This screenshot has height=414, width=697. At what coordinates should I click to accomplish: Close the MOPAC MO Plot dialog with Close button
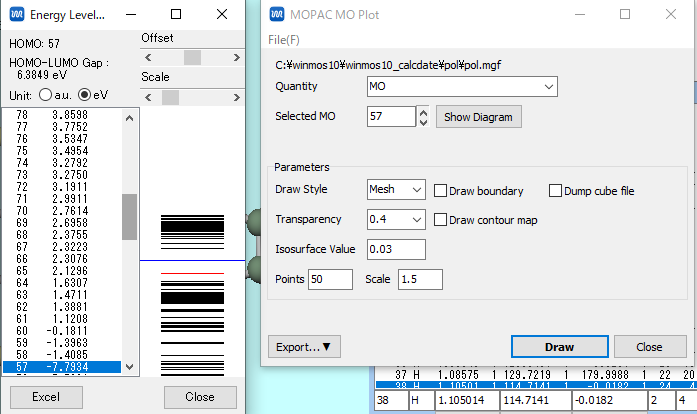click(x=649, y=347)
